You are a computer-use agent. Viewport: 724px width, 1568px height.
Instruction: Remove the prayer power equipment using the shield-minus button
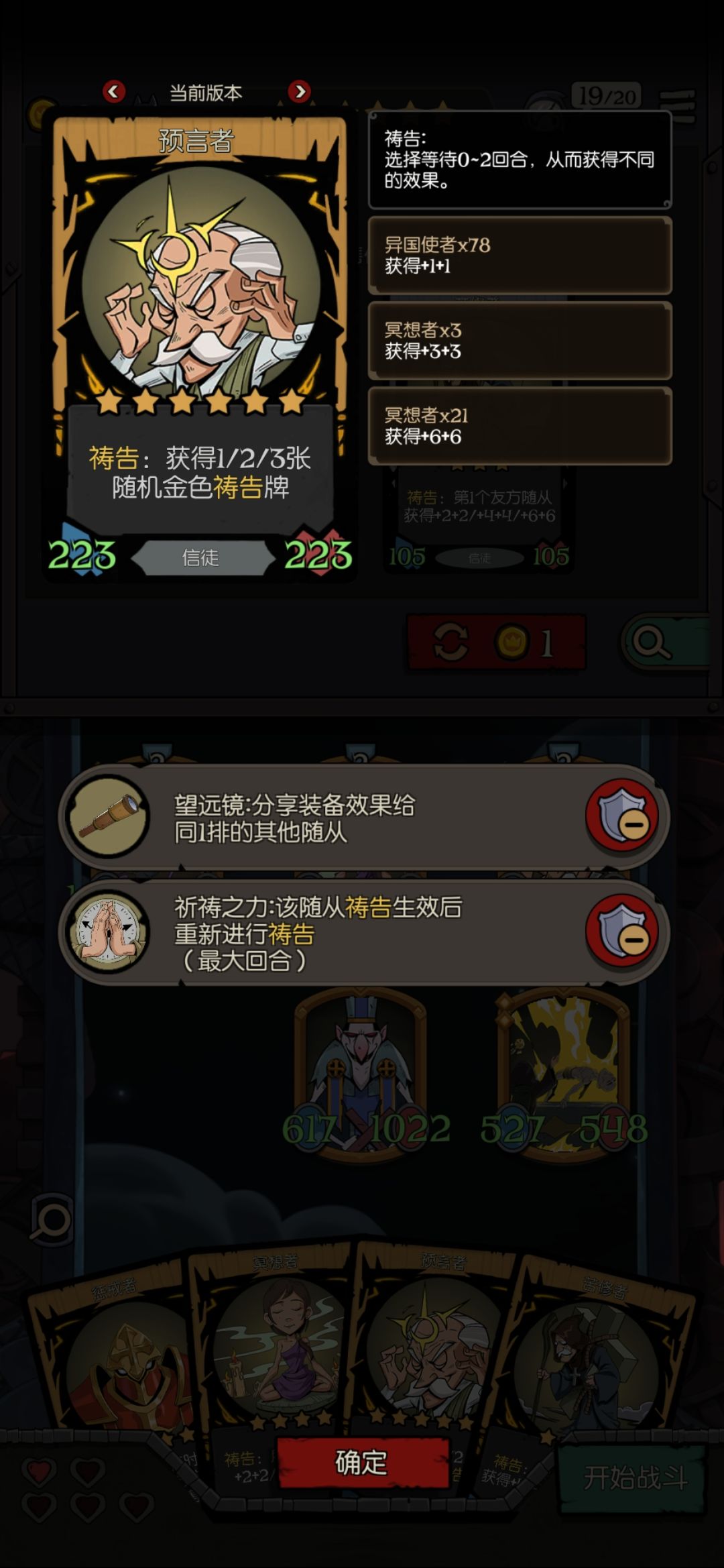point(623,932)
